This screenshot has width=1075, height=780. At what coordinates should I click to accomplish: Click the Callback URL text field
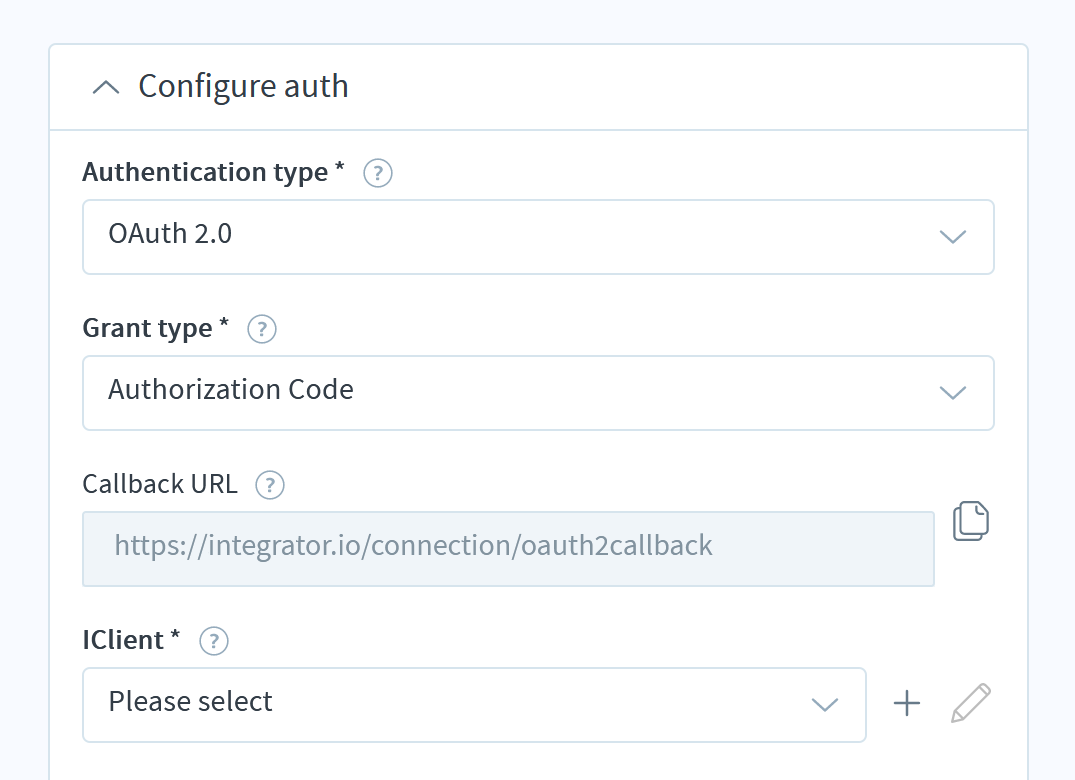(x=507, y=548)
